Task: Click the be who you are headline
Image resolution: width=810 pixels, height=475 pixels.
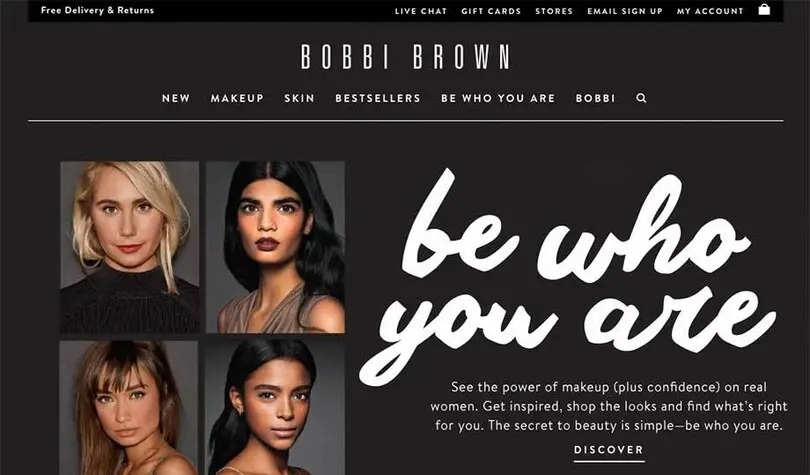Action: (x=567, y=277)
